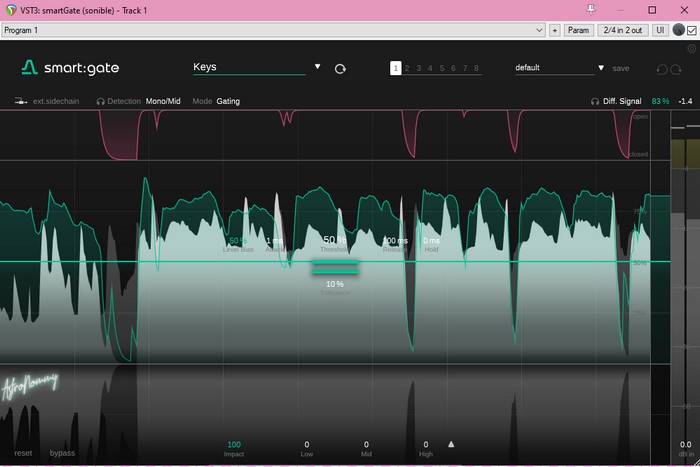This screenshot has height=467, width=700.
Task: Open the default preset dropdown
Action: (x=601, y=68)
